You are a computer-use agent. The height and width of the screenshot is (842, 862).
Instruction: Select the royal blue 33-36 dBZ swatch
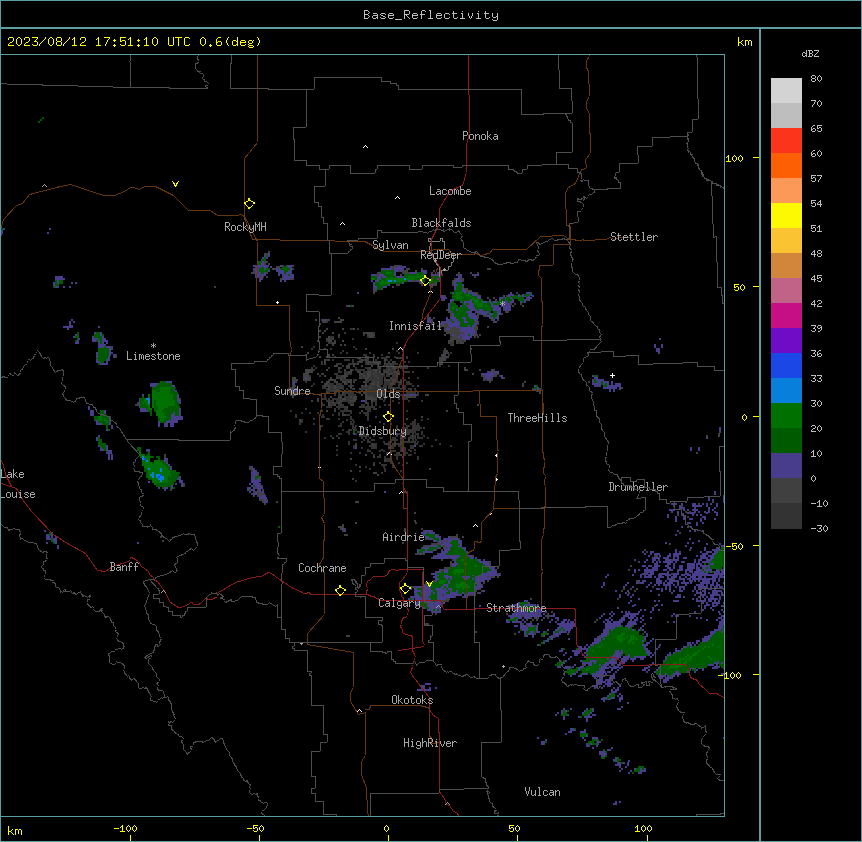click(x=786, y=365)
